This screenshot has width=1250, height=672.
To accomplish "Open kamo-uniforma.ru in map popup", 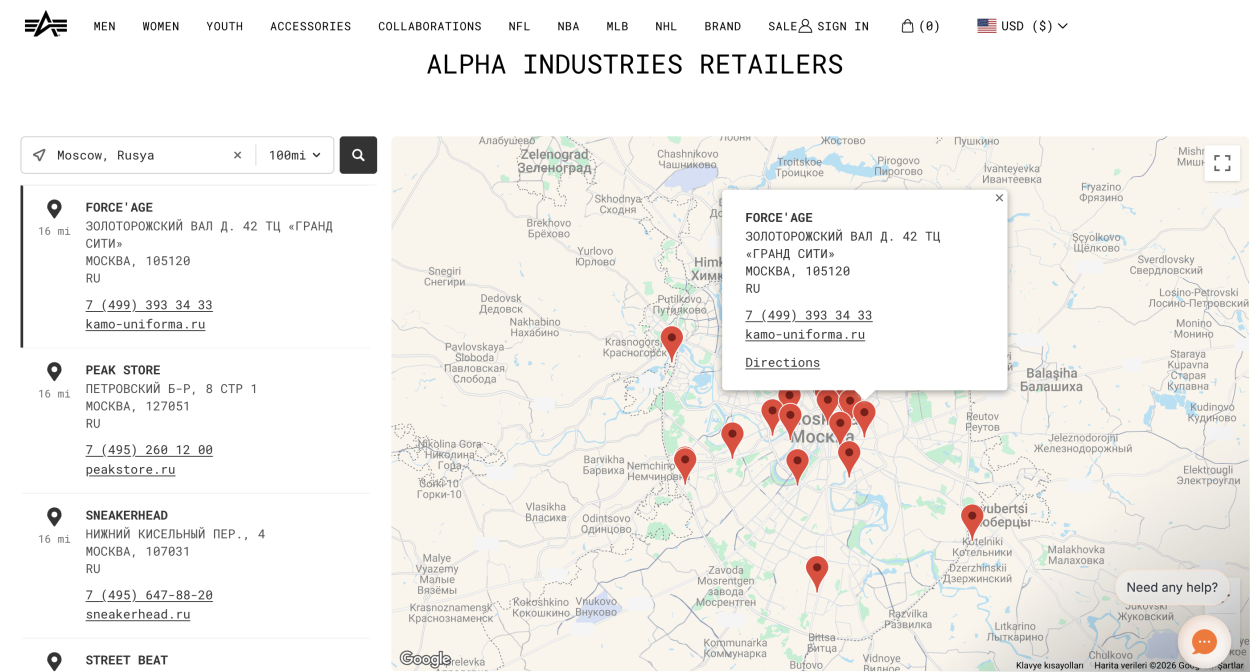I will point(805,334).
